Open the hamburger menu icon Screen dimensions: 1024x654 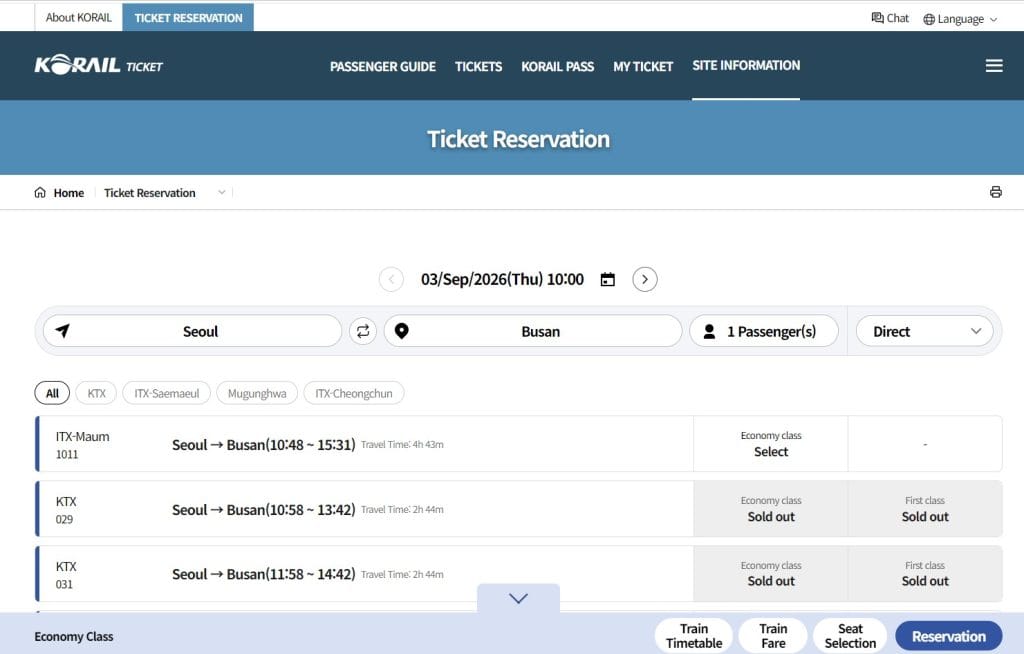click(994, 65)
